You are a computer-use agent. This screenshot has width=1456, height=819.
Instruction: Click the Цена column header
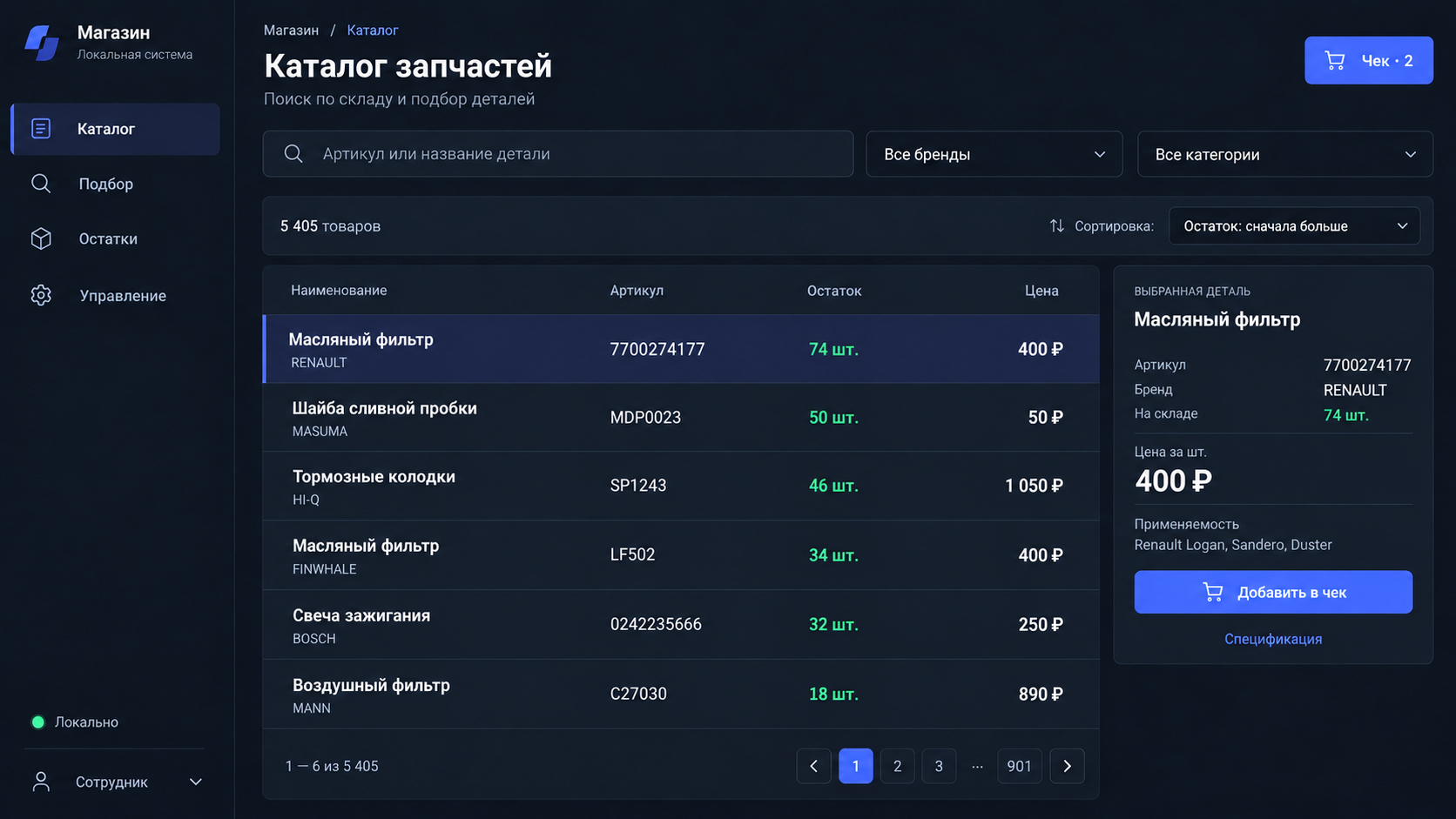click(1041, 291)
